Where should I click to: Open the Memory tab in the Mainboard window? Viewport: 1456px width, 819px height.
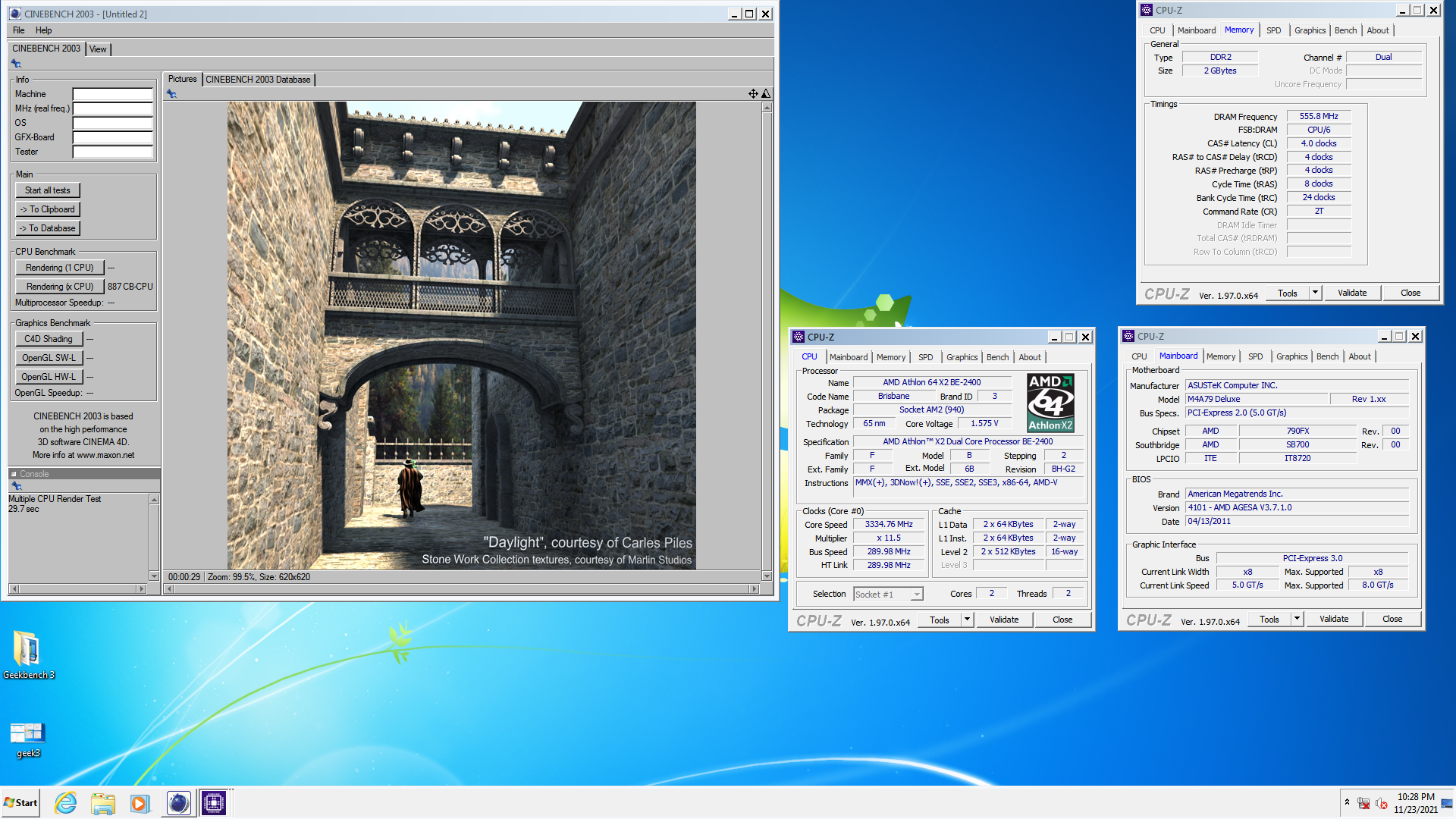(x=1221, y=356)
